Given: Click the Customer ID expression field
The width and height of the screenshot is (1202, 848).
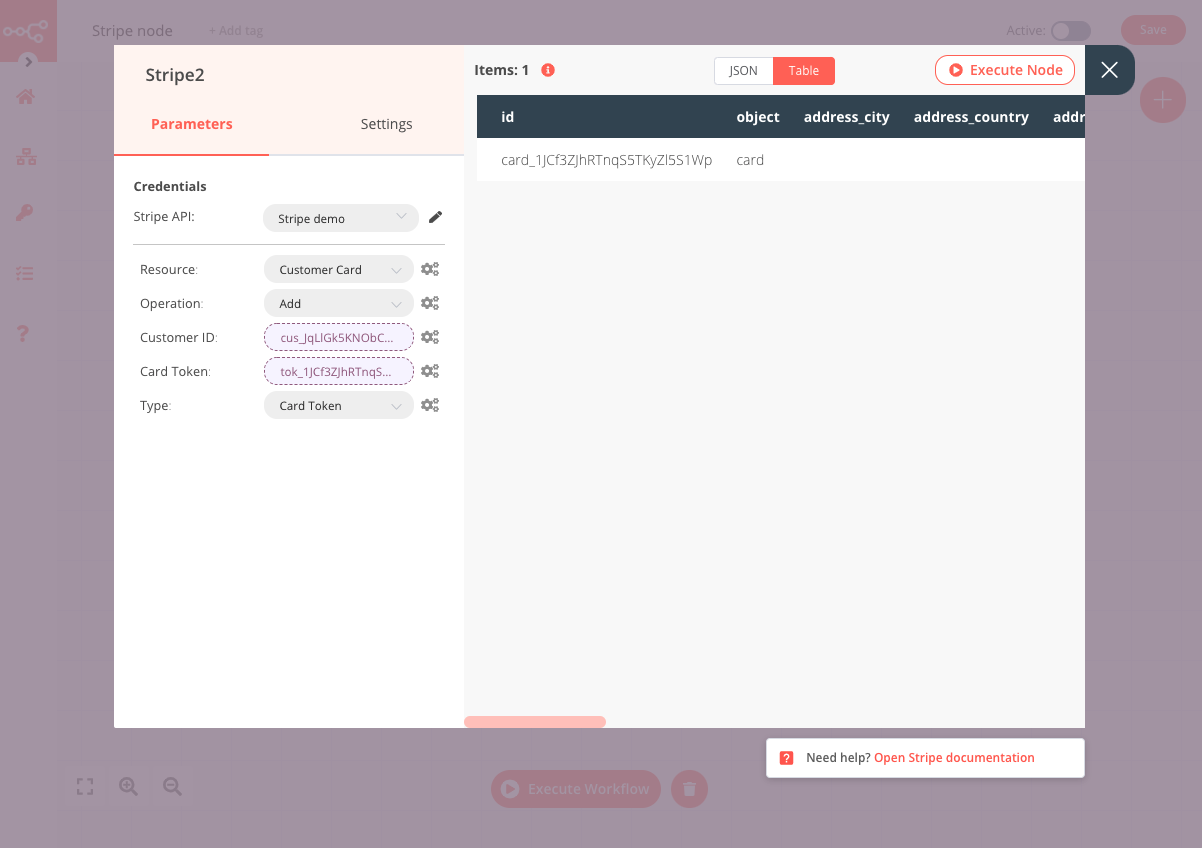Looking at the screenshot, I should pyautogui.click(x=338, y=338).
